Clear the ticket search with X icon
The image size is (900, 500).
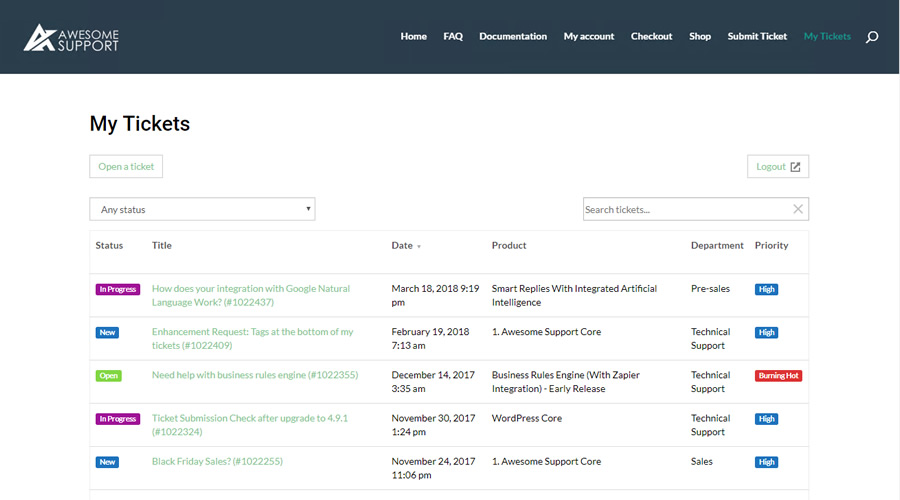[x=798, y=209]
